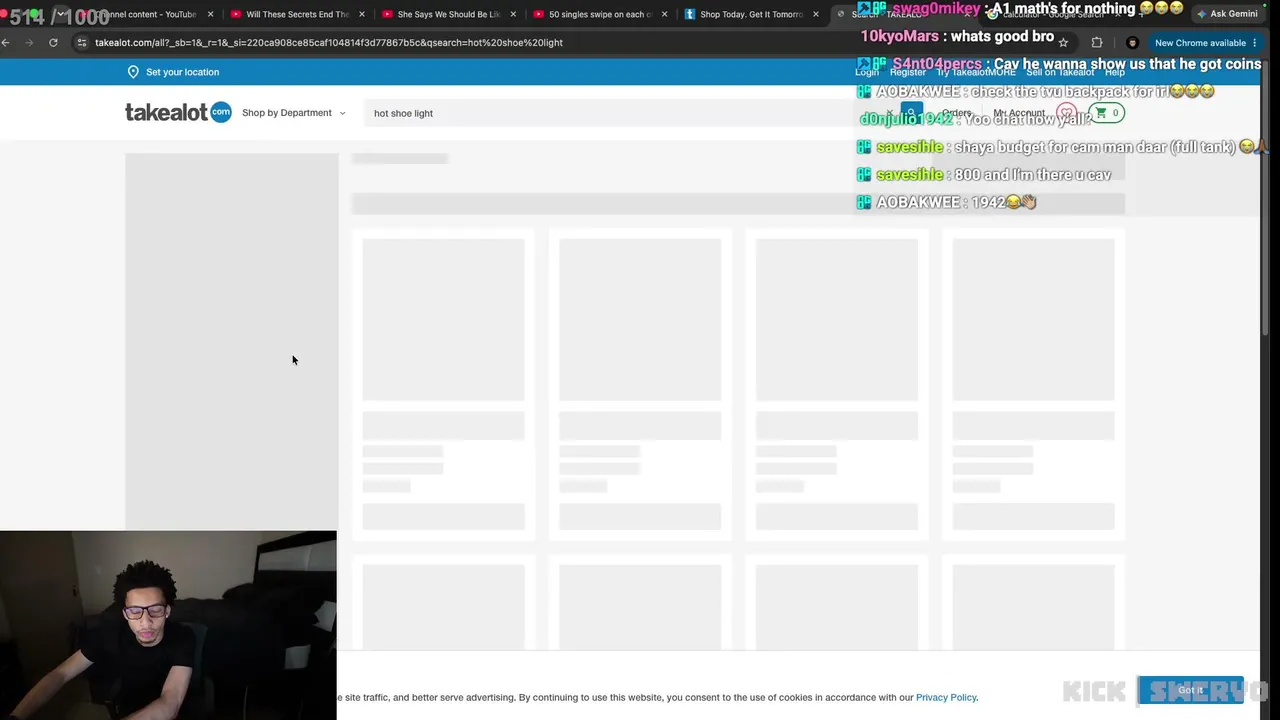
Task: Bookmark this page with the star icon
Action: [x=1063, y=43]
